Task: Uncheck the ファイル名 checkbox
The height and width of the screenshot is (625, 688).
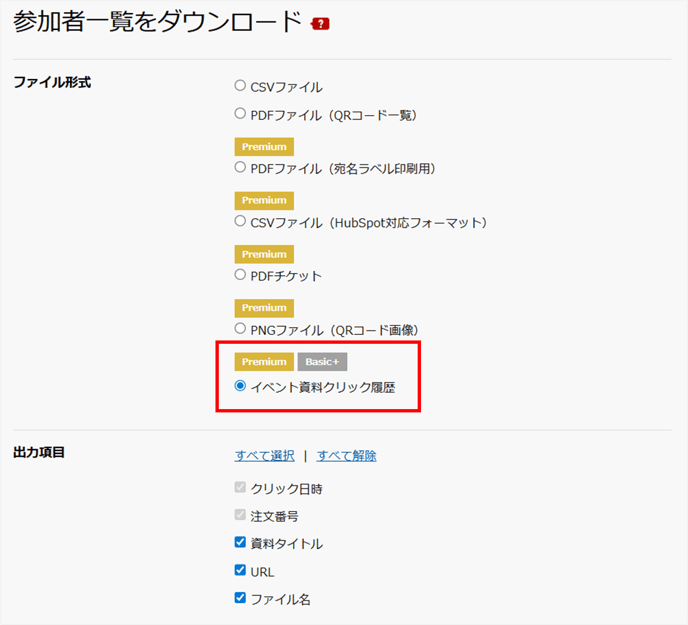Action: click(x=240, y=598)
